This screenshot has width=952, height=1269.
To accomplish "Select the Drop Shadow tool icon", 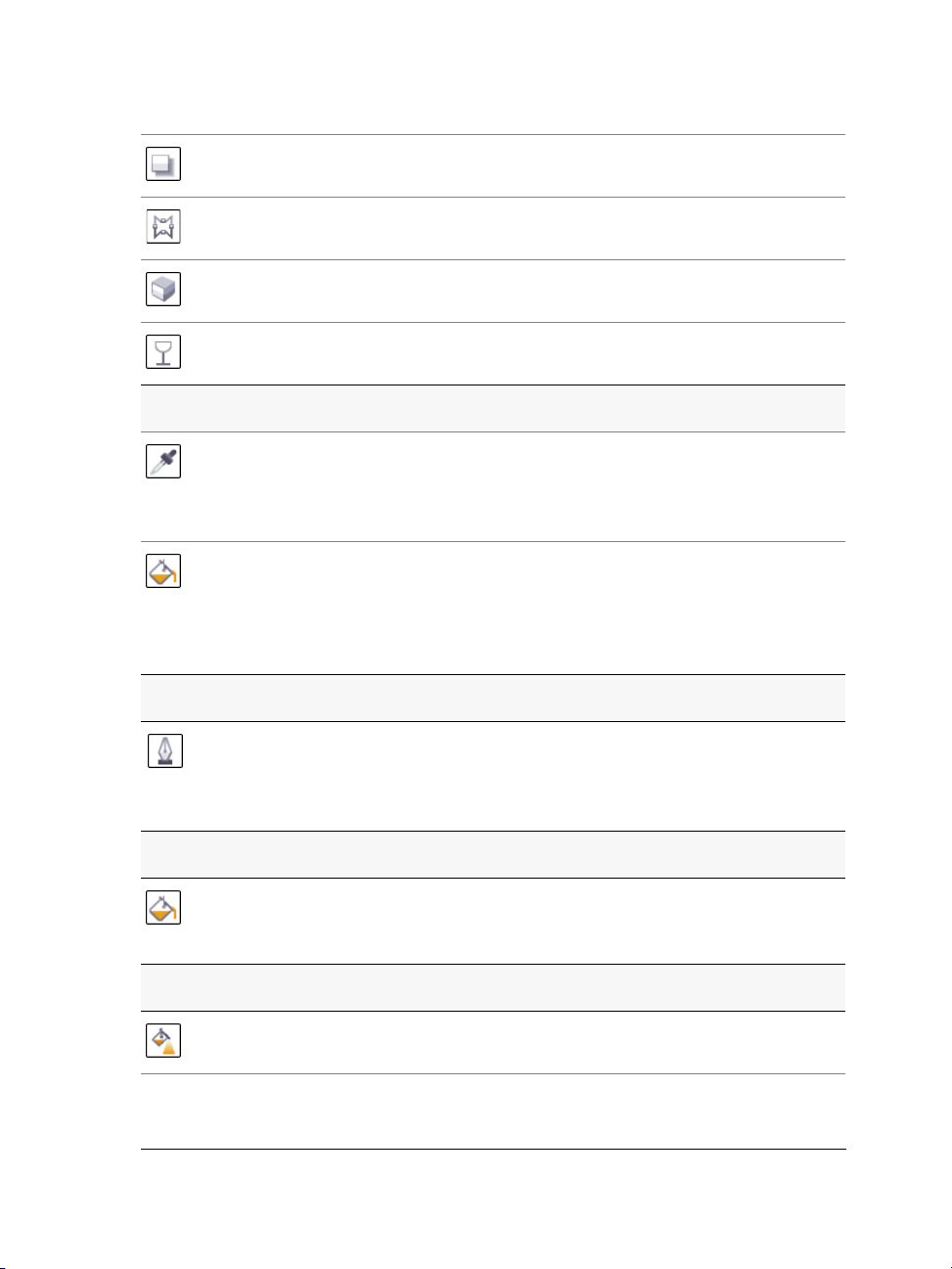I will 163,163.
